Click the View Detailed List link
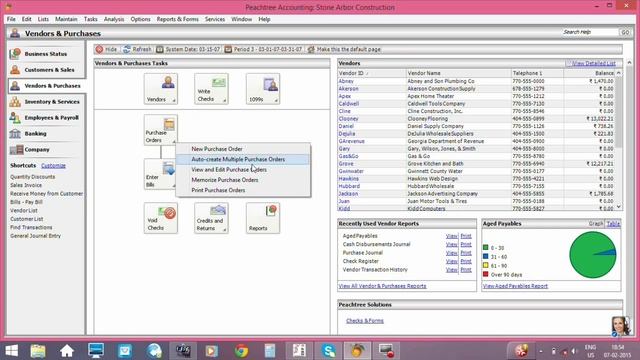Viewport: 640px width, 360px height. pos(593,63)
